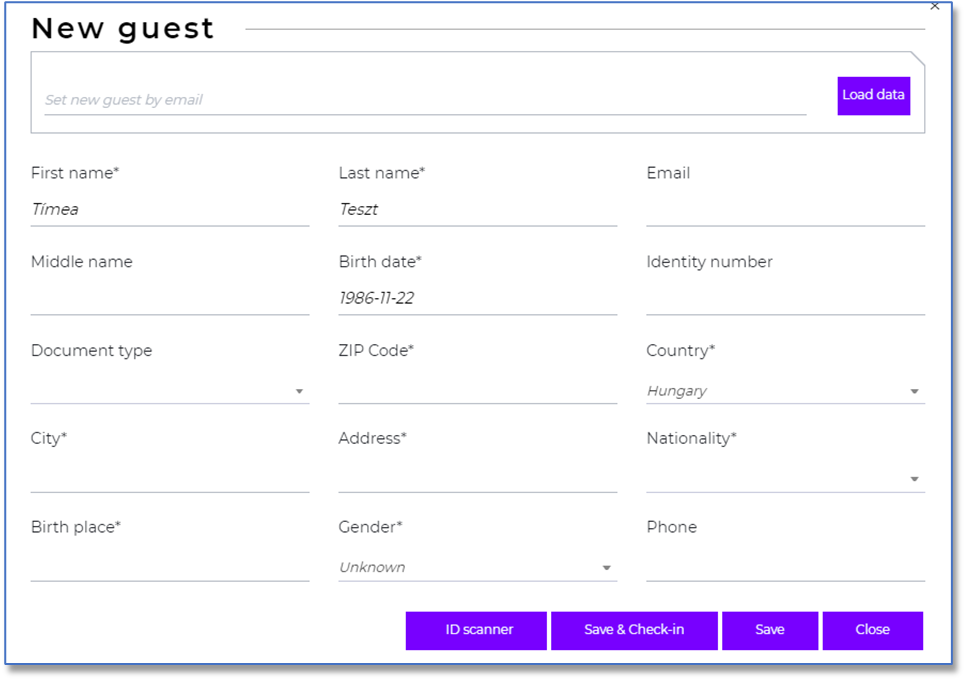Screen dimensions: 966x681
Task: Select the Last name field with Teszt
Action: (477, 210)
